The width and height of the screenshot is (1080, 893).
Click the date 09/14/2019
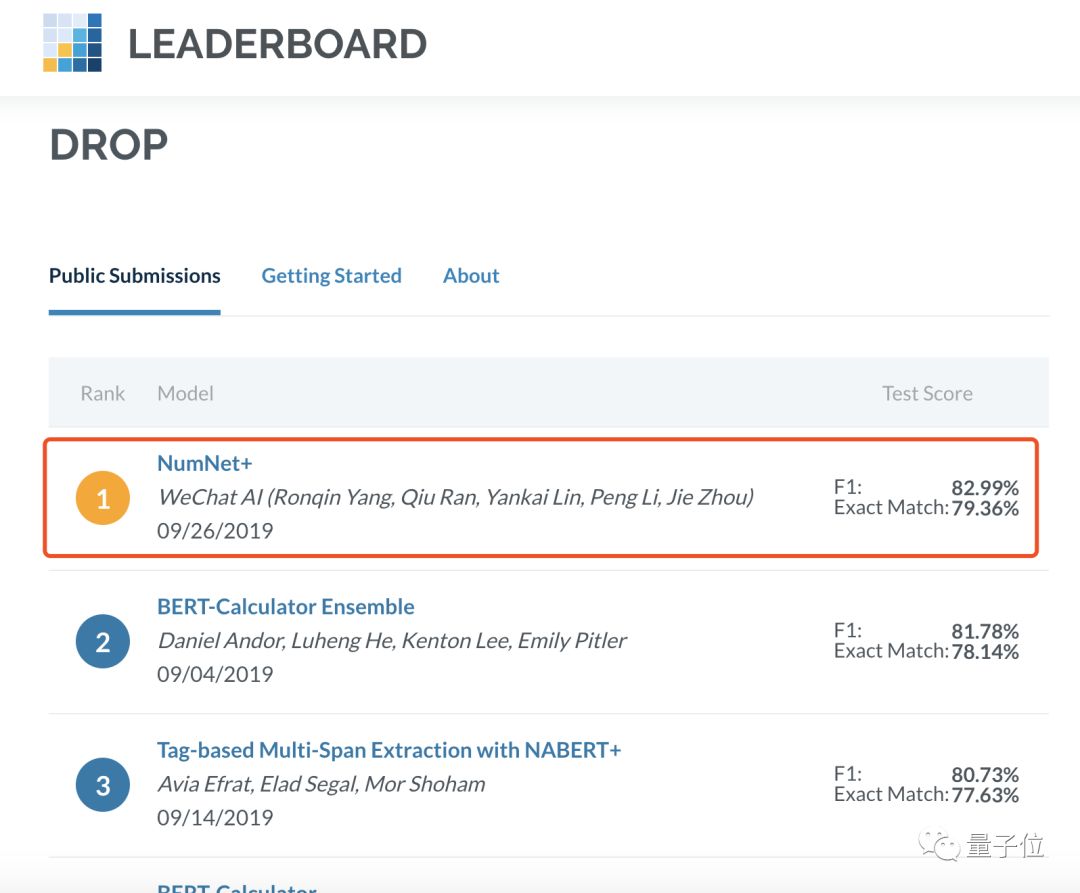point(215,817)
